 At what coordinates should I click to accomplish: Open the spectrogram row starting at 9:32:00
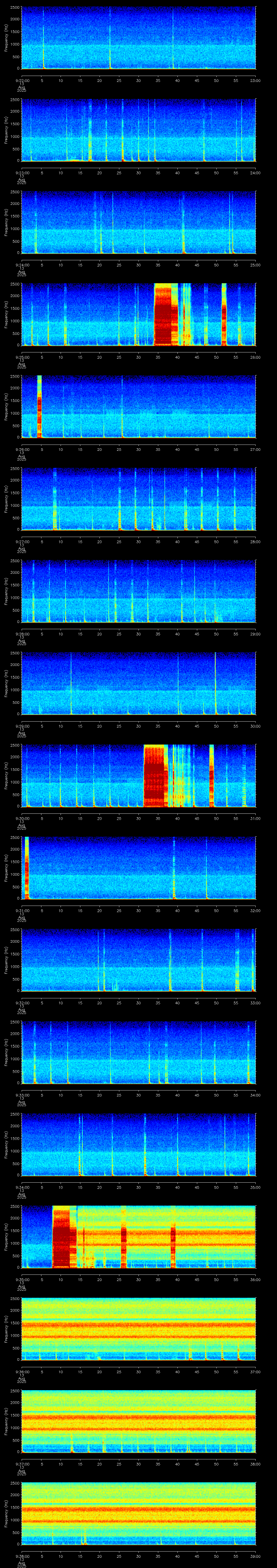click(x=138, y=960)
